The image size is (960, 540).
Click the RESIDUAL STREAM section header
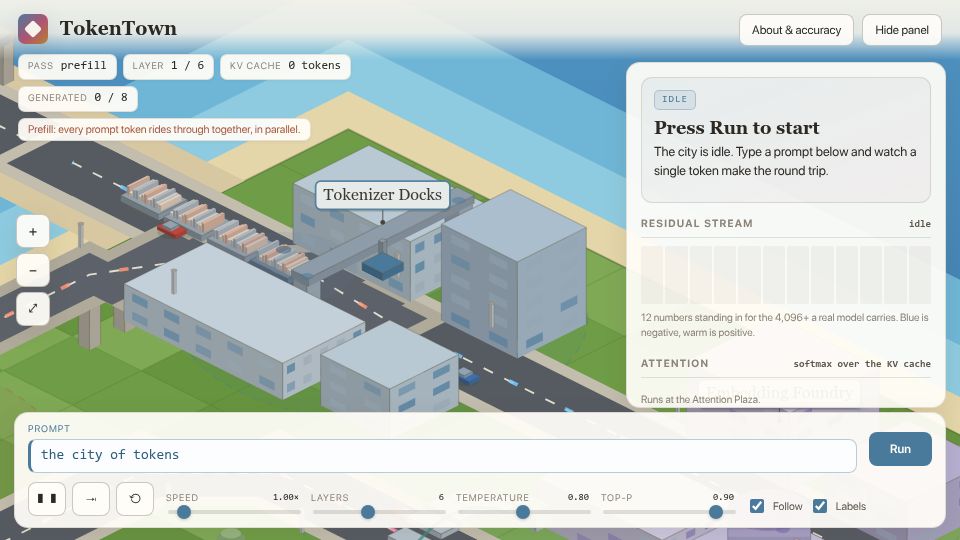[697, 223]
